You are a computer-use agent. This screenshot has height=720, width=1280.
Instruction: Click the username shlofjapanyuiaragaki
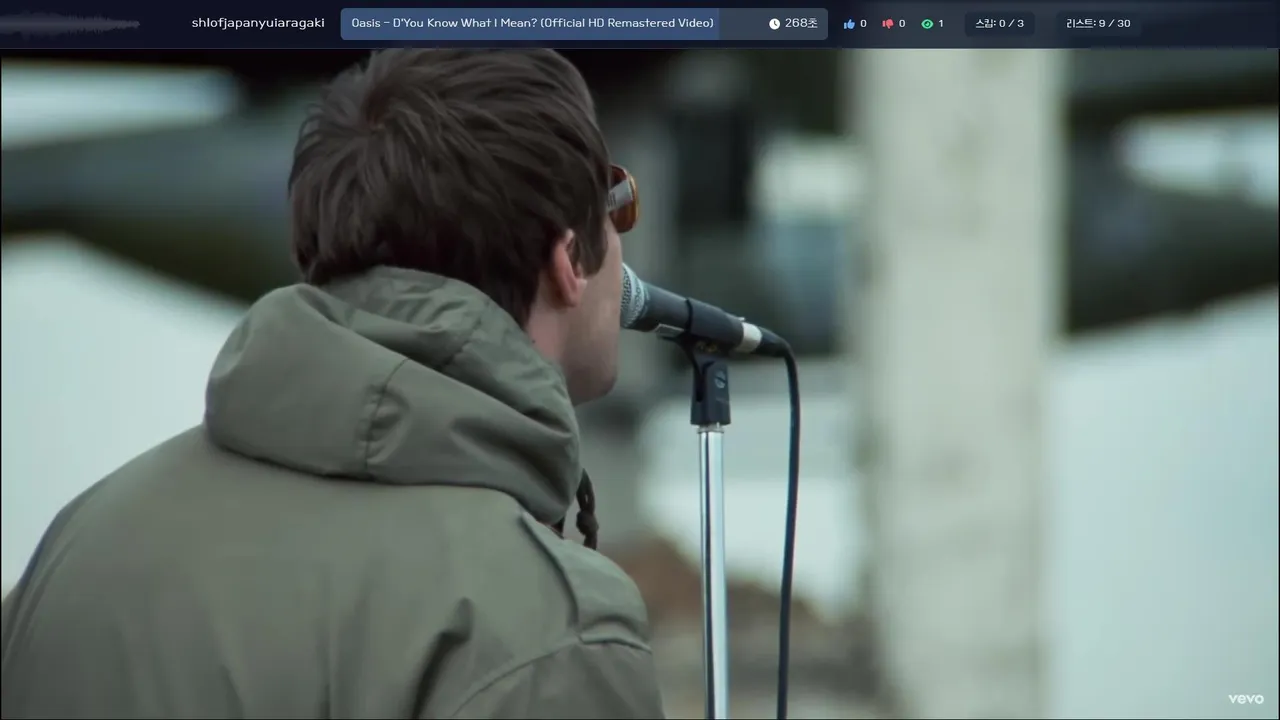click(258, 23)
